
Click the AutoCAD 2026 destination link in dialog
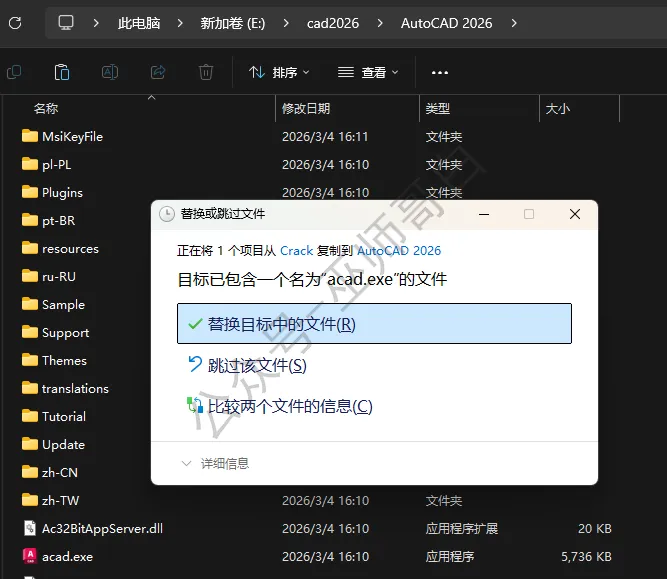[399, 251]
